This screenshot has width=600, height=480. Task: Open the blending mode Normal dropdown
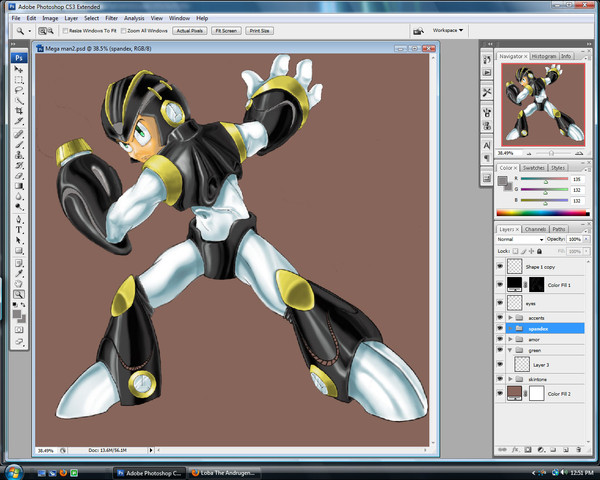coord(520,239)
